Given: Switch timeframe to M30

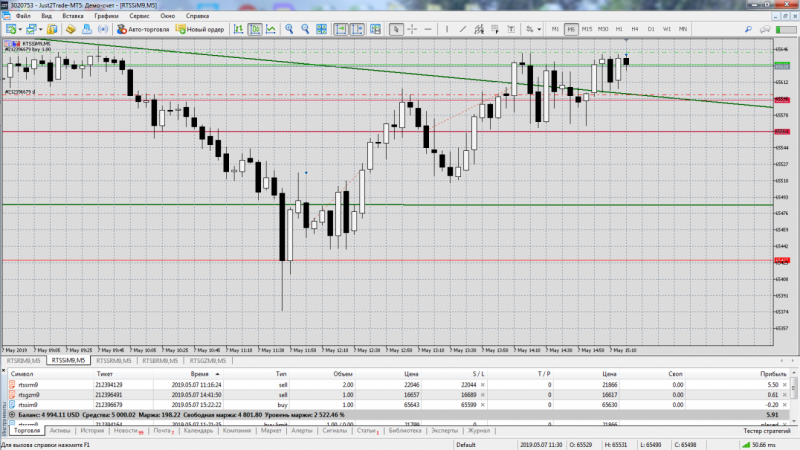Looking at the screenshot, I should pos(603,29).
